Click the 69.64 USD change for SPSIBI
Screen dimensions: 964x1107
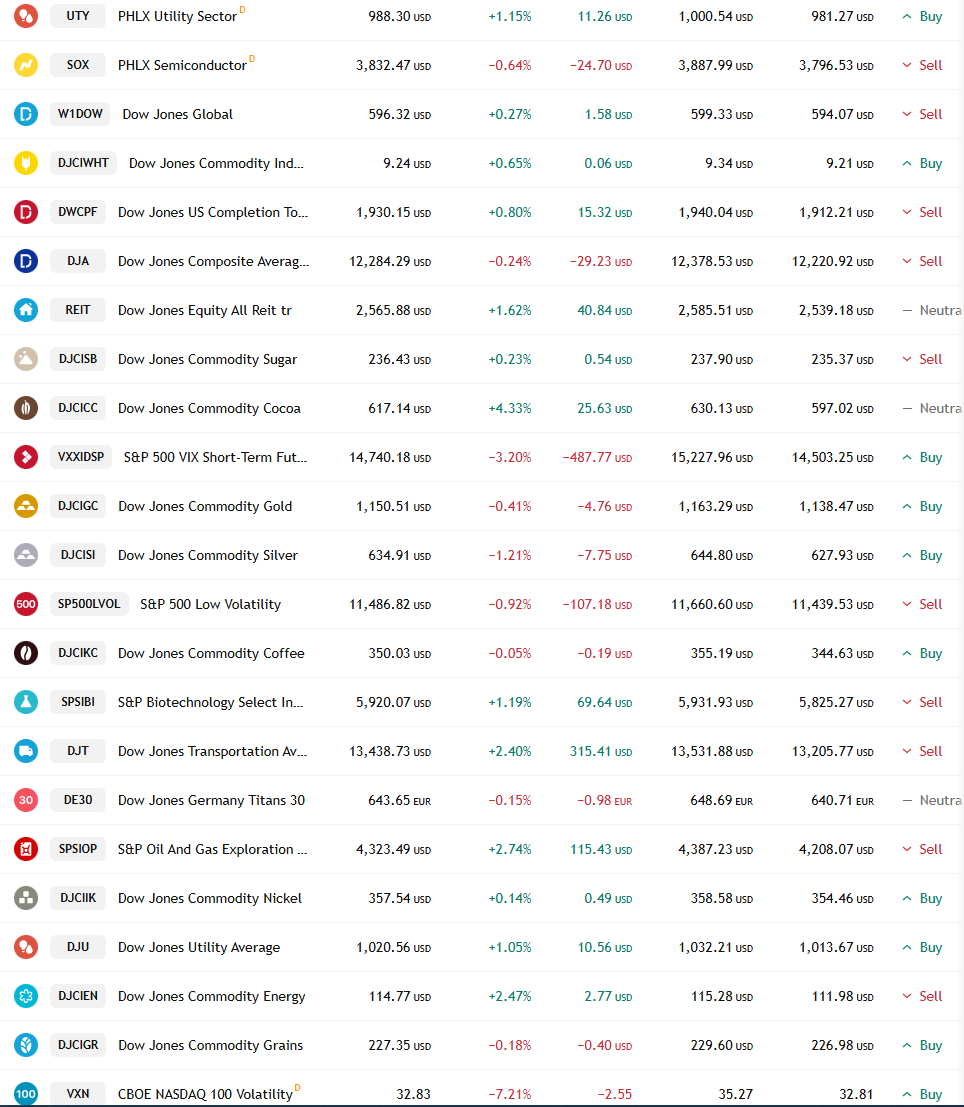[605, 702]
